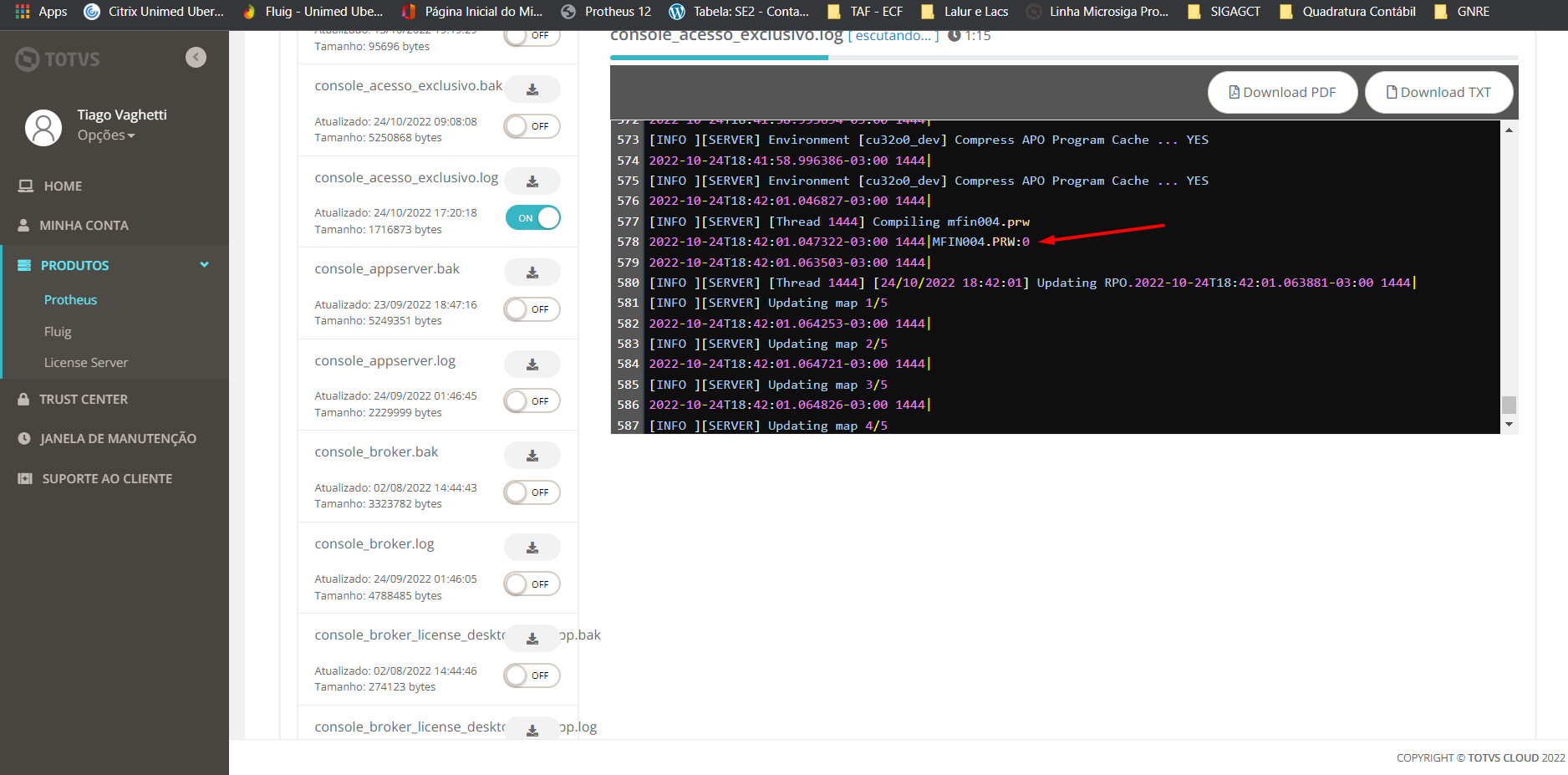The image size is (1568, 775).
Task: Open SUPORTE AO CLIENTE from the sidebar
Action: (x=105, y=477)
